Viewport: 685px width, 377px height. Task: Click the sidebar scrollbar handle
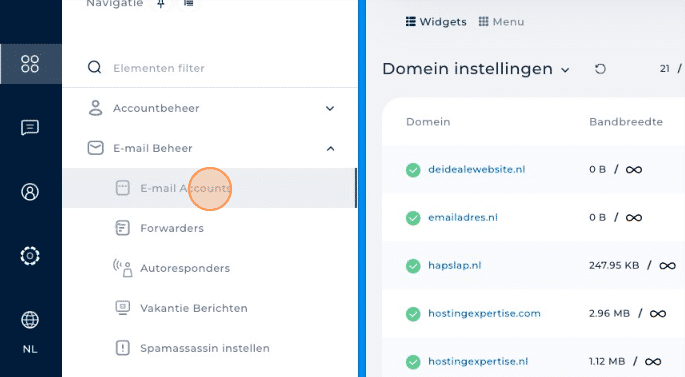point(356,188)
